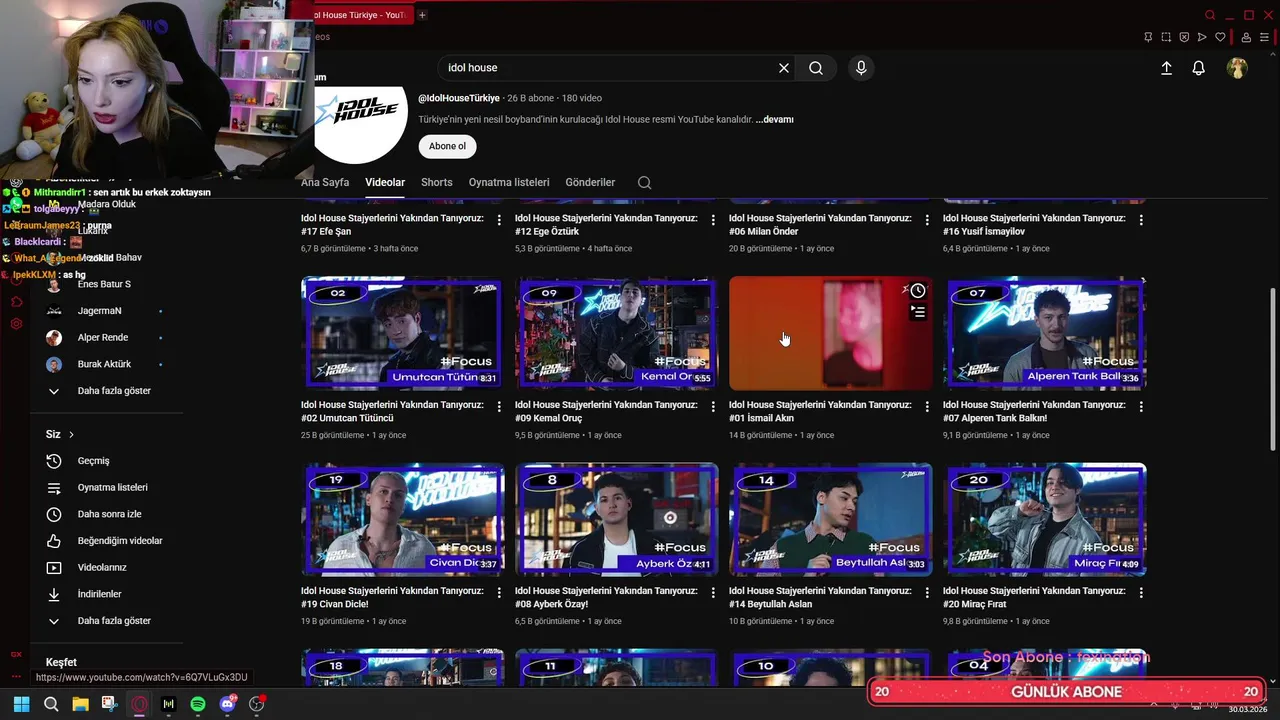Open Geçmiş history in sidebar

coord(94,461)
